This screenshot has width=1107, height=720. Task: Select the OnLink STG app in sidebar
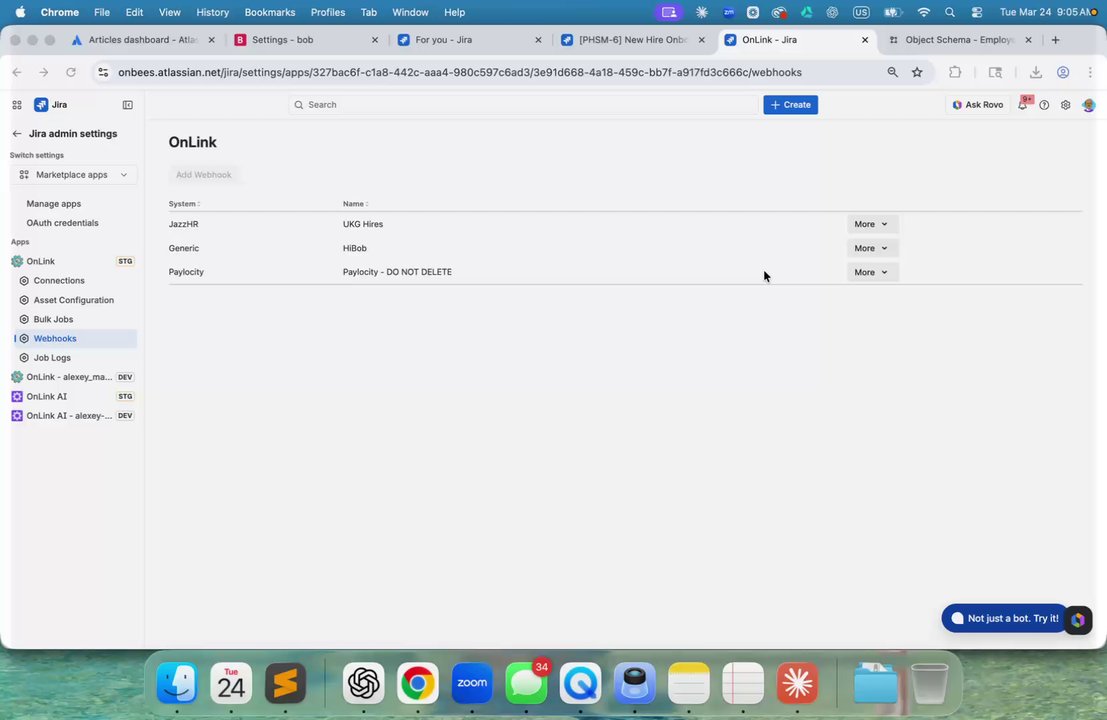click(x=73, y=261)
